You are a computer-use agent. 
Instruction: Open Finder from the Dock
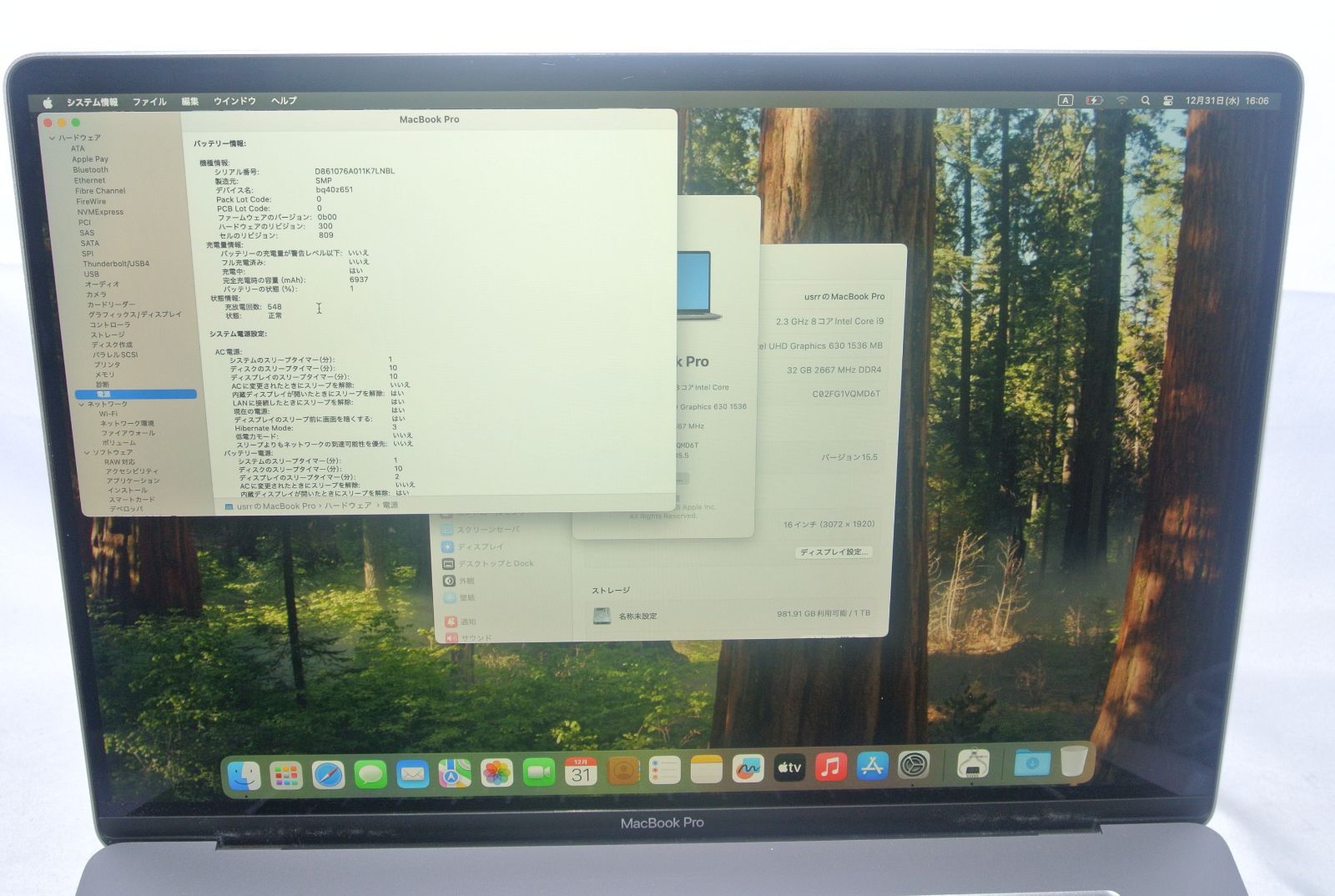pos(244,776)
